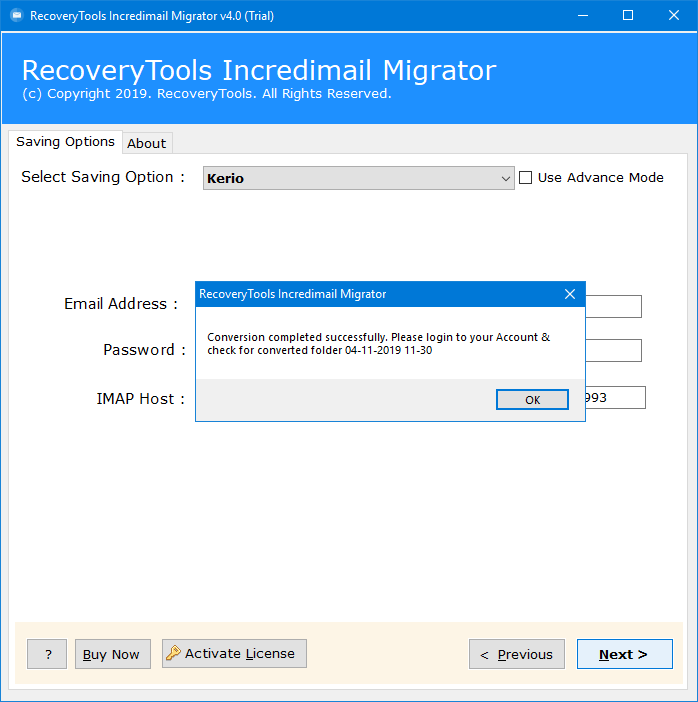
Task: Click the Activate License button
Action: pyautogui.click(x=234, y=654)
